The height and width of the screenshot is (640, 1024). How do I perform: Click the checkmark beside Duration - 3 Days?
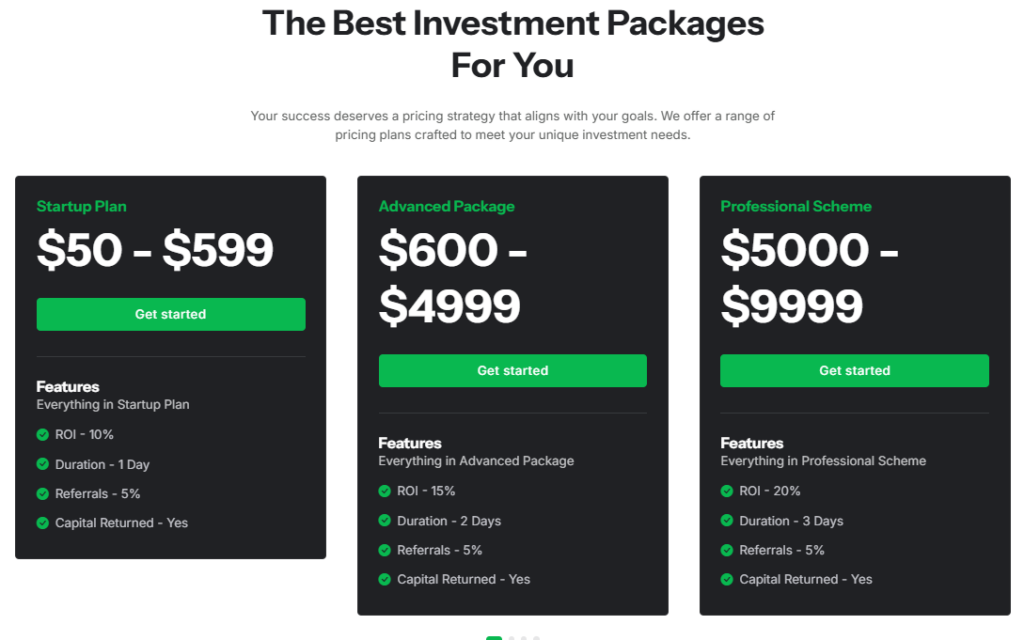pyautogui.click(x=727, y=521)
